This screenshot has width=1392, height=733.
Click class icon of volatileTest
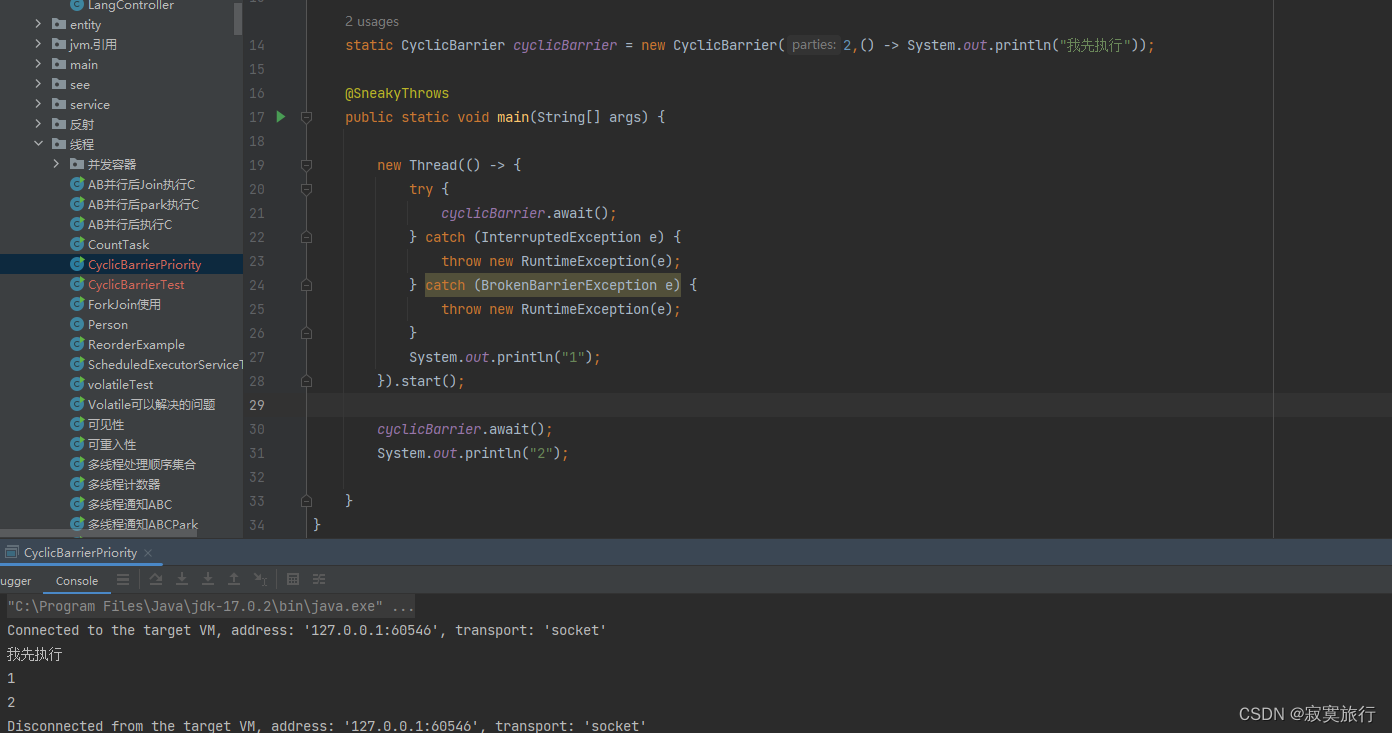click(77, 384)
